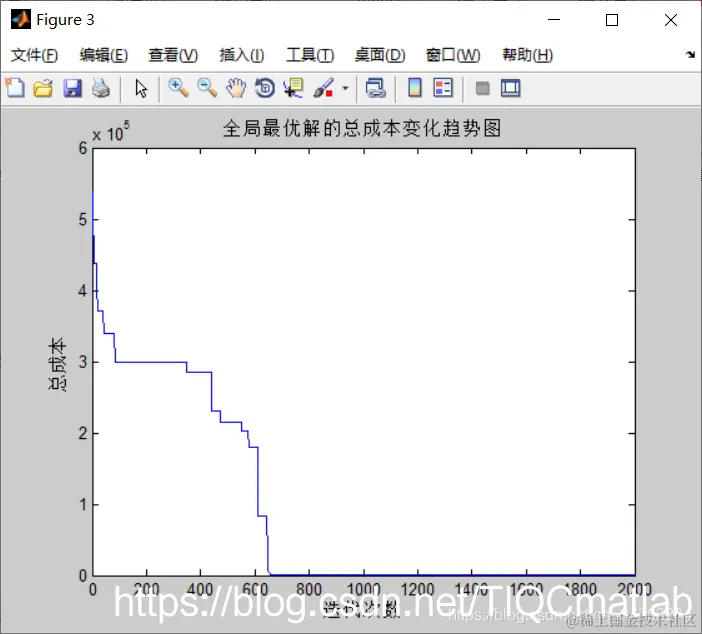Click the MATLAB logo in title bar
Viewport: 702px width, 634px height.
point(21,20)
